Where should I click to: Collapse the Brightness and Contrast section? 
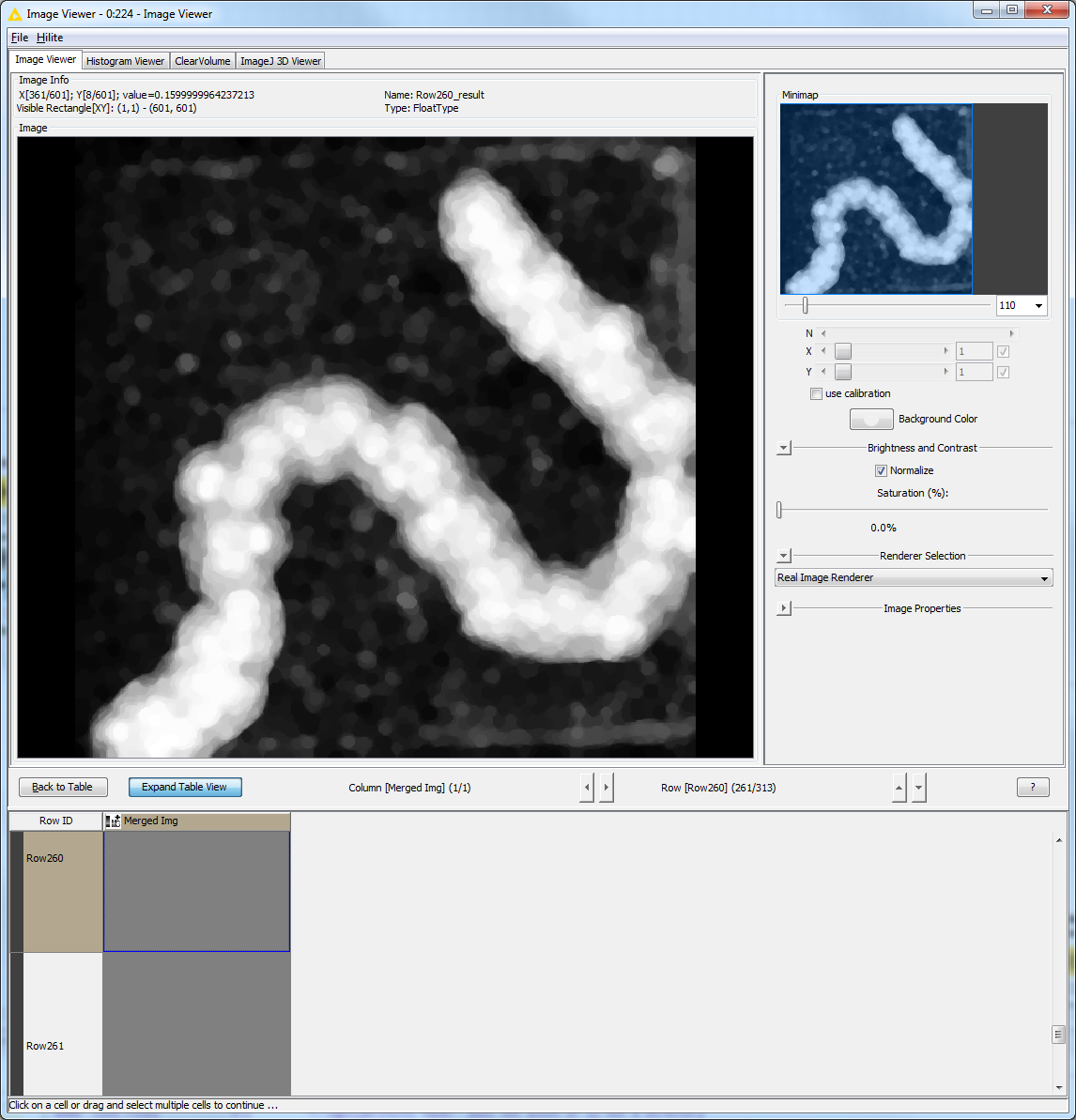(784, 449)
